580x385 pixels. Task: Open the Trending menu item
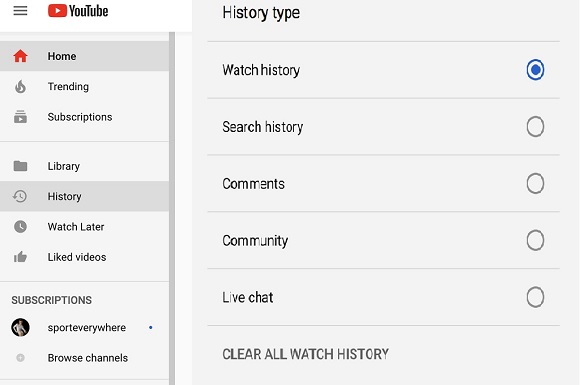(84, 87)
